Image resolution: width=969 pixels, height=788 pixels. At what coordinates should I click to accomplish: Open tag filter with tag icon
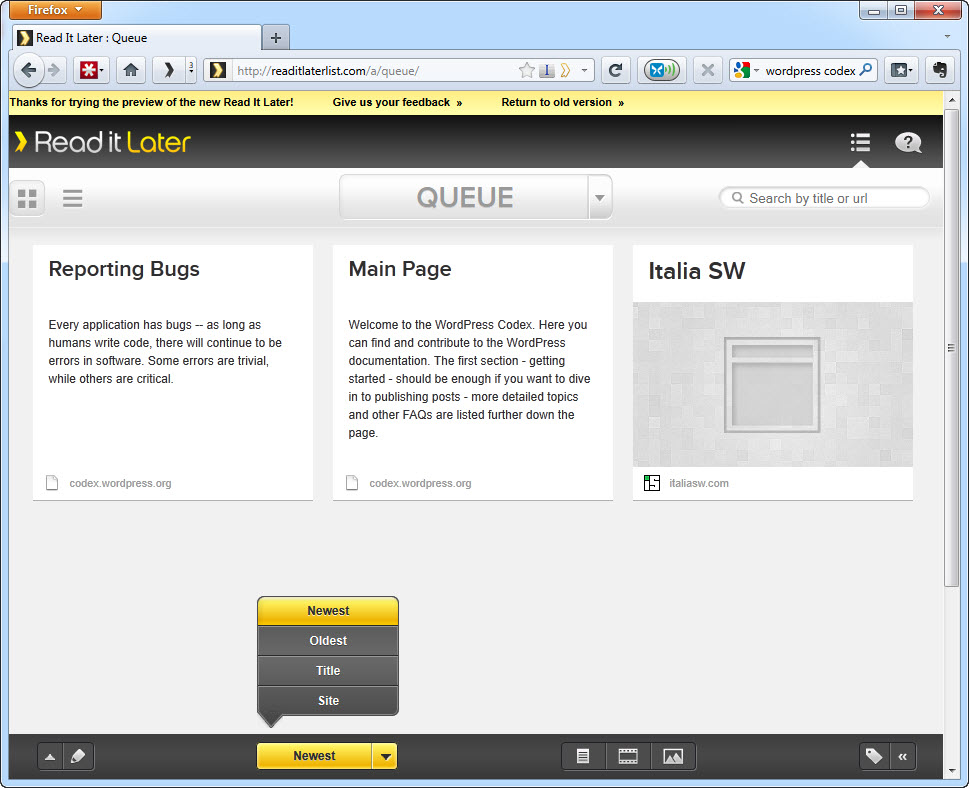click(x=874, y=756)
